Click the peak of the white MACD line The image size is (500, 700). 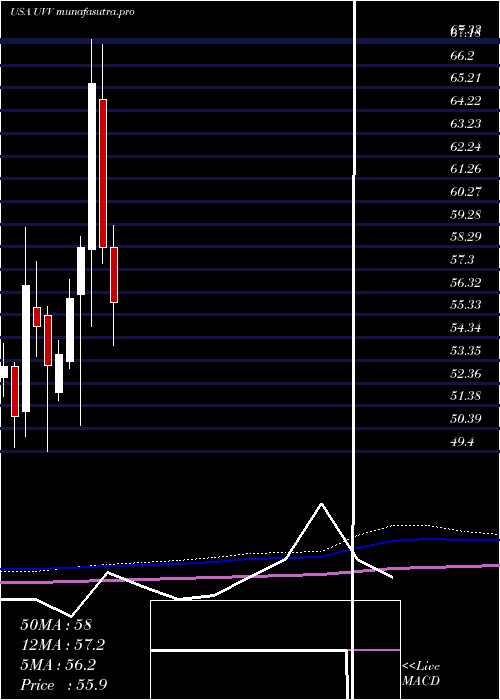tap(321, 504)
